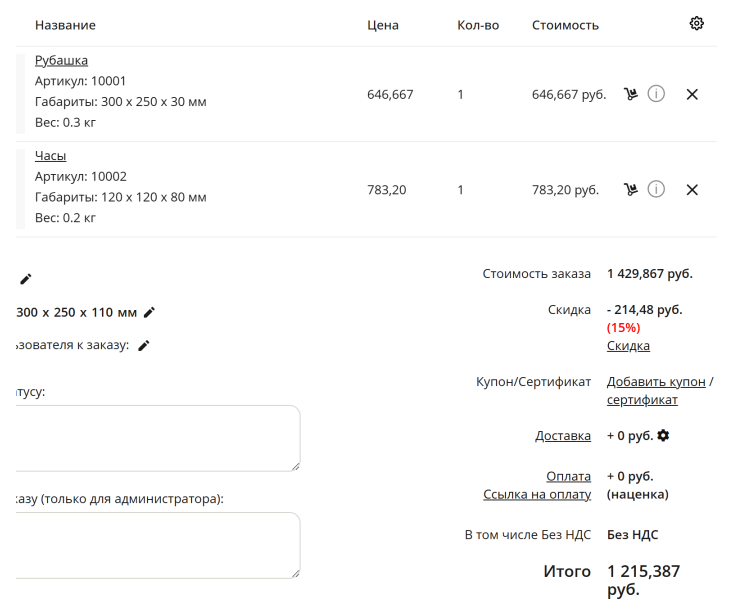Edit user comment to order pencil icon
This screenshot has height=615, width=740.
pos(144,345)
